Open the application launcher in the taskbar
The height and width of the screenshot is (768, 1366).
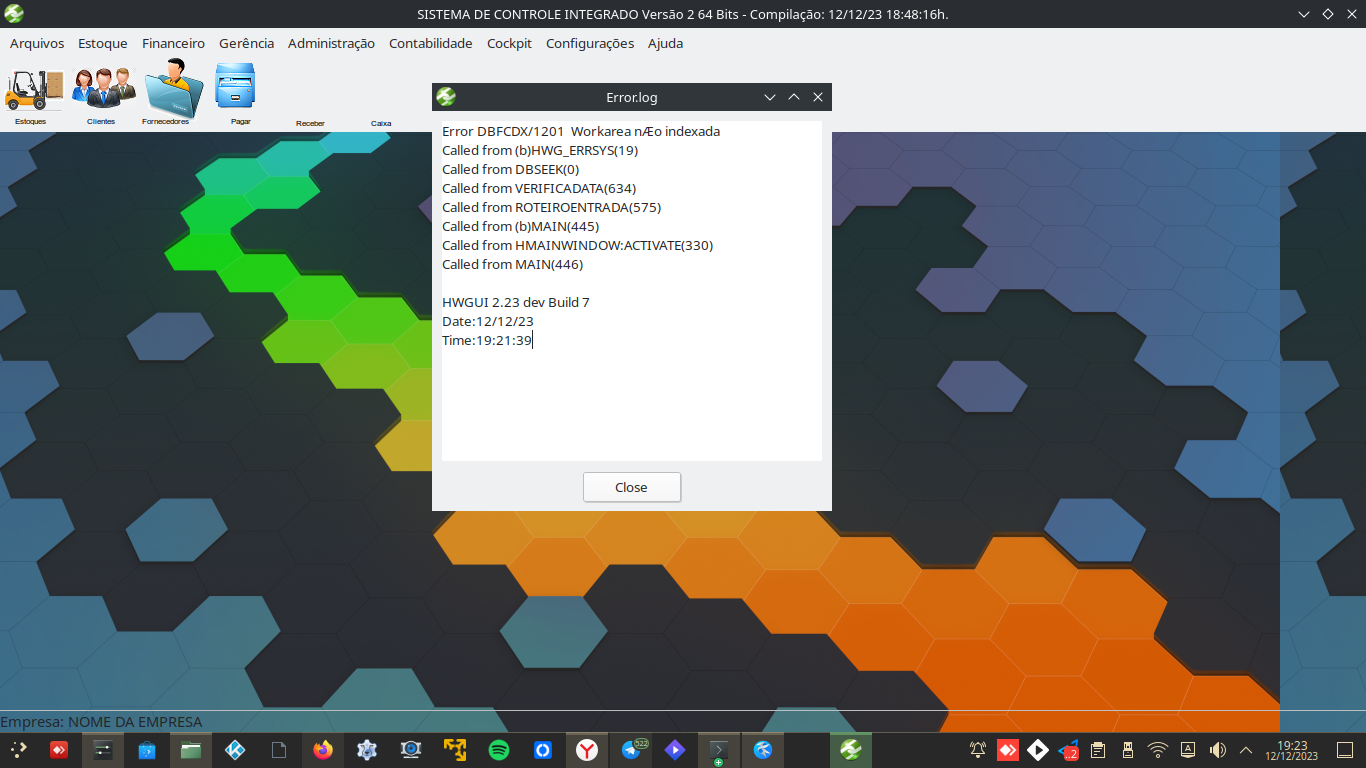[18, 749]
